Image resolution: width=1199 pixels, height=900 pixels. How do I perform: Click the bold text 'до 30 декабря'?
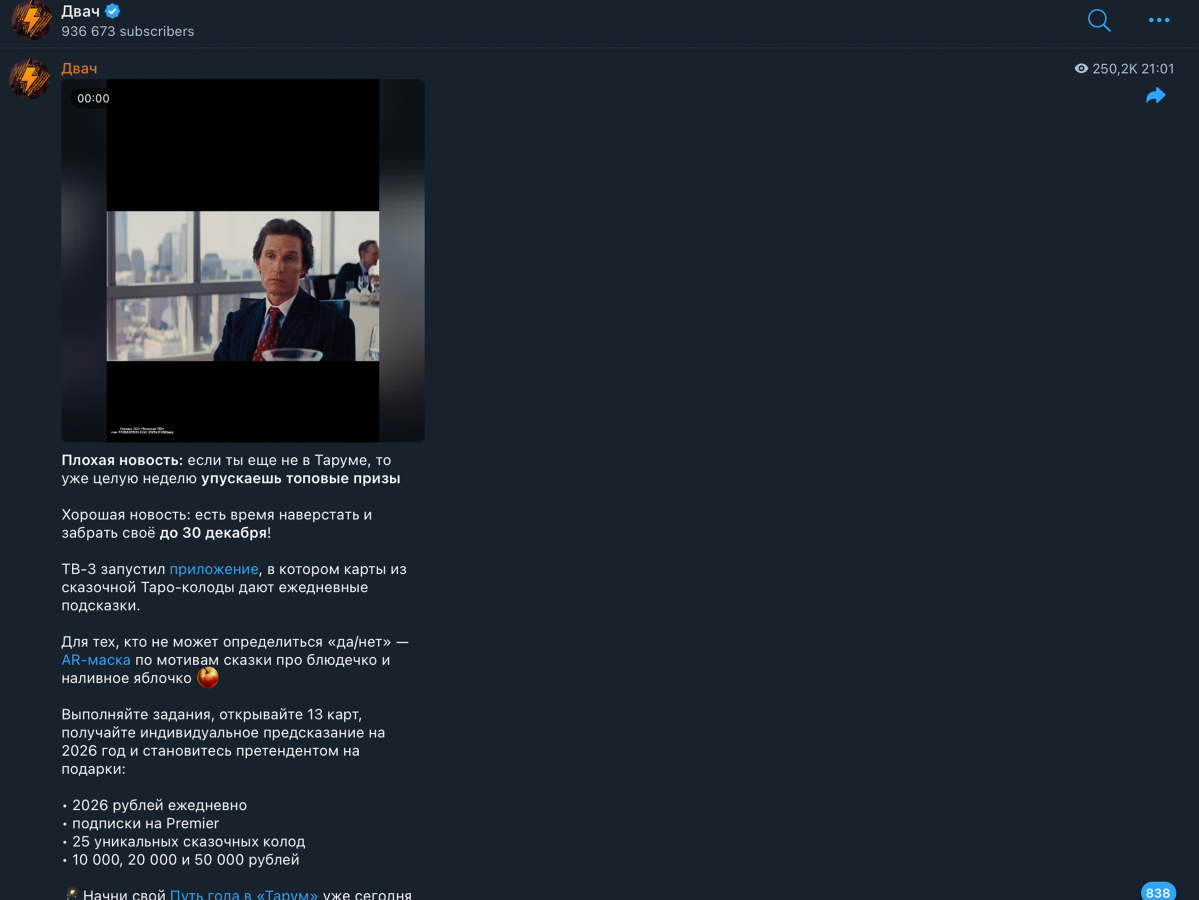(213, 533)
